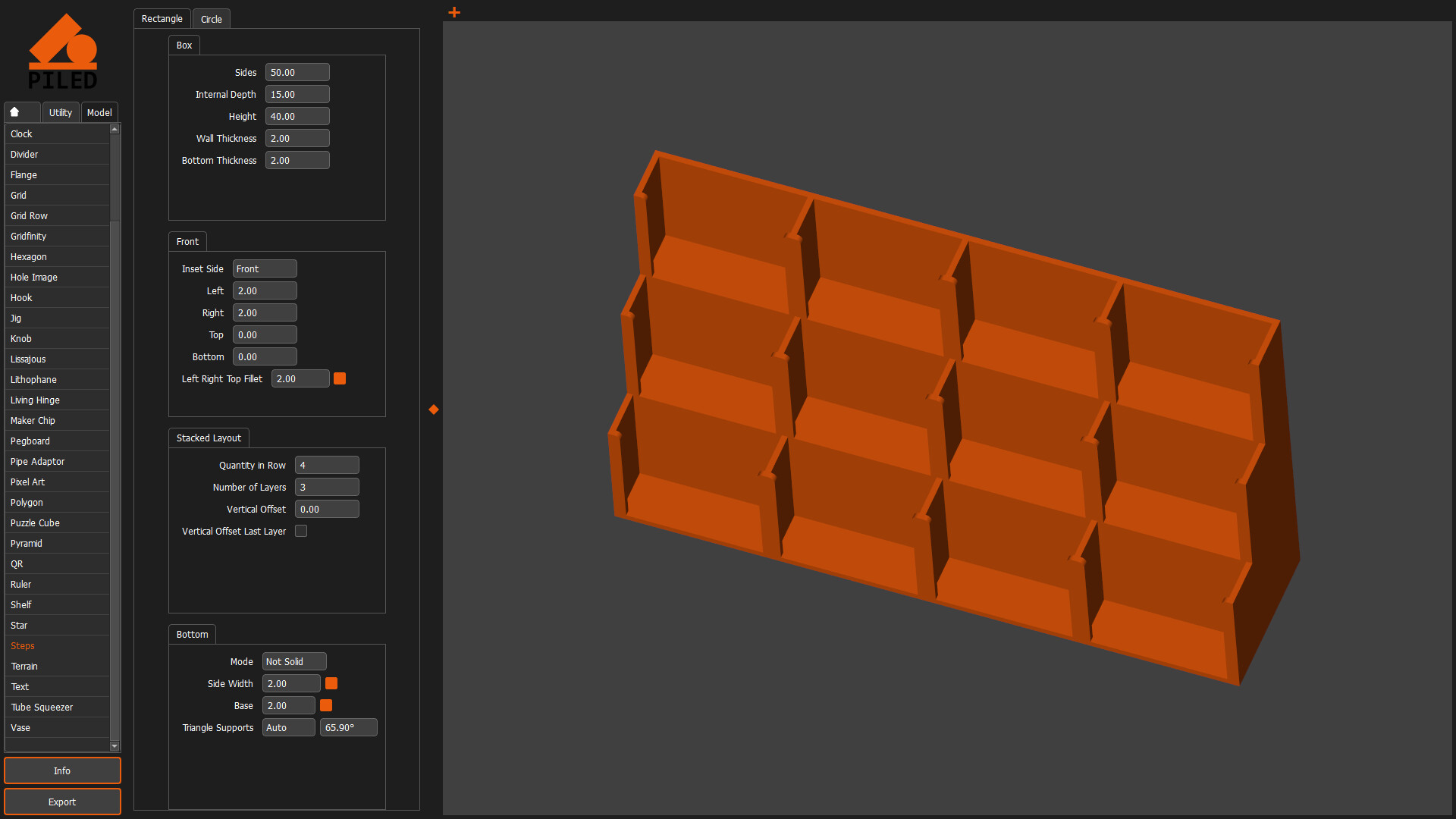
Task: Switch to the Utility tab
Action: point(61,111)
